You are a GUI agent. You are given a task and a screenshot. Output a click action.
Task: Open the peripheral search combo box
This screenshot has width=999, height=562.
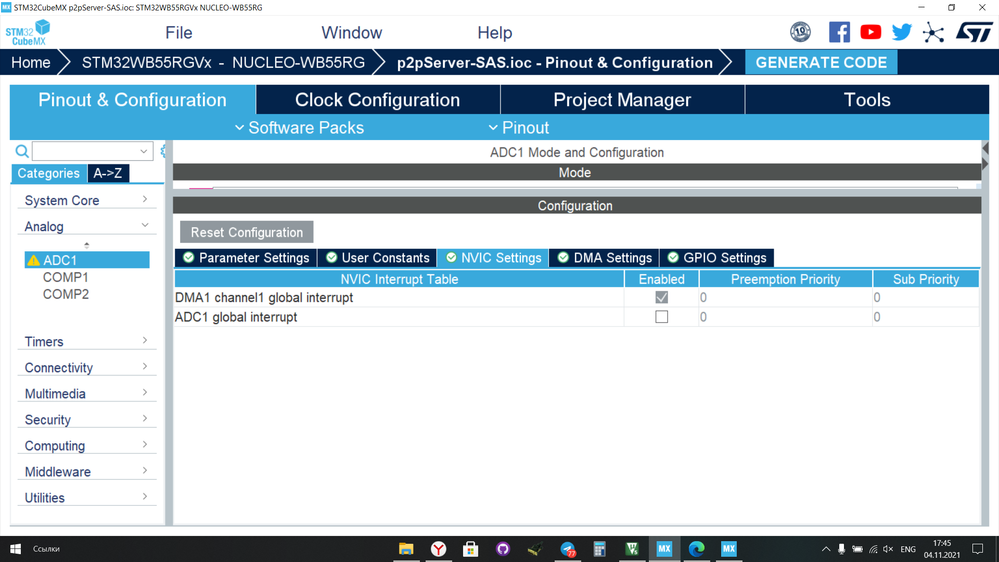coord(92,151)
